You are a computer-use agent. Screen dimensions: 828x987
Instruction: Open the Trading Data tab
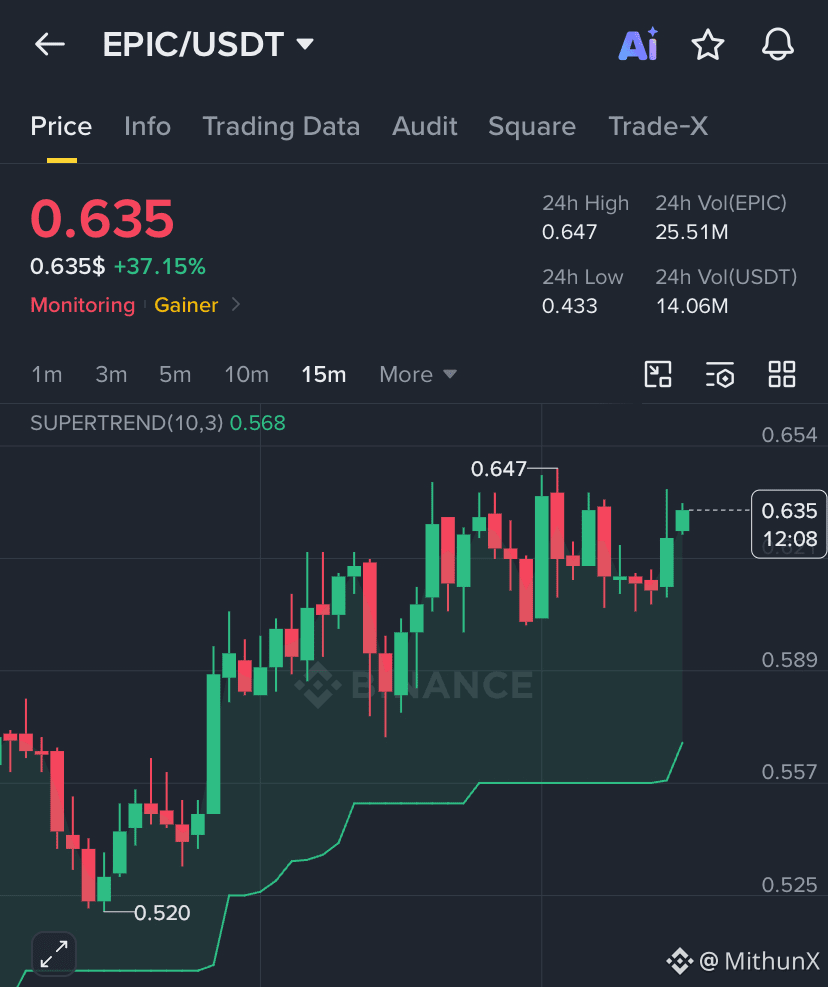pos(281,127)
